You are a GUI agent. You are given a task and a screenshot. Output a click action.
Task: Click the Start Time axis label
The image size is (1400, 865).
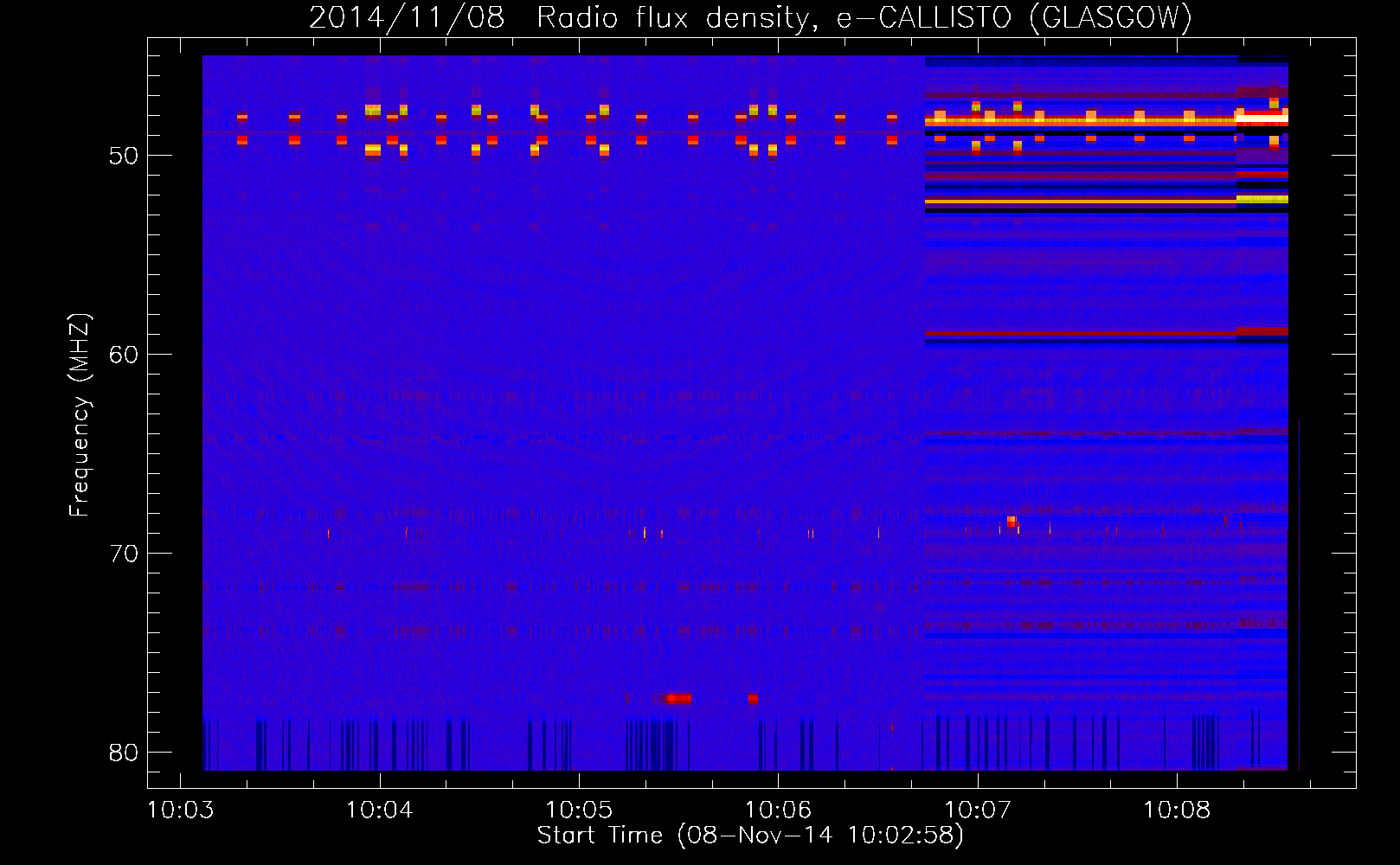(750, 836)
